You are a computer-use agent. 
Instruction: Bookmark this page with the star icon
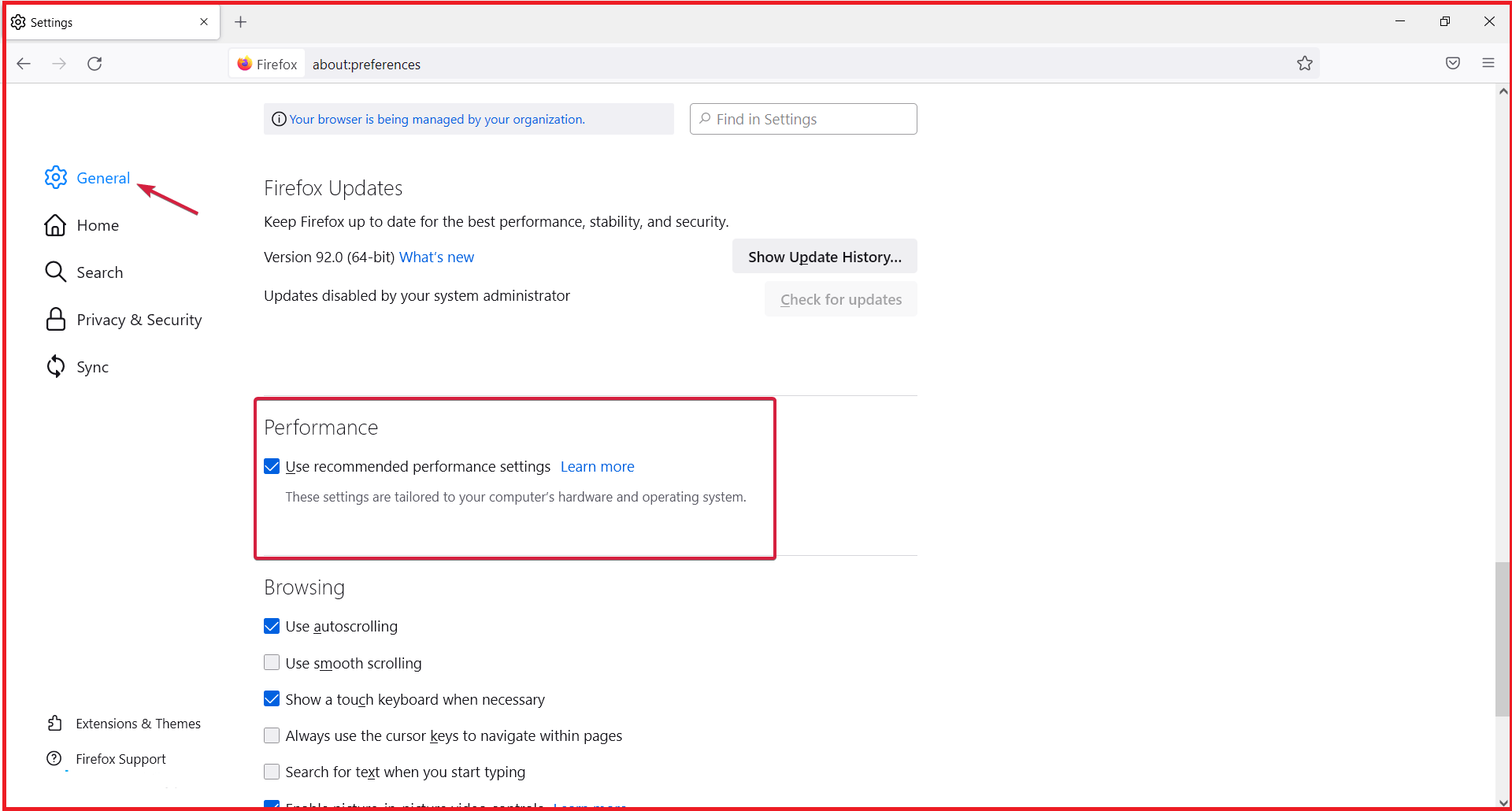click(1305, 64)
